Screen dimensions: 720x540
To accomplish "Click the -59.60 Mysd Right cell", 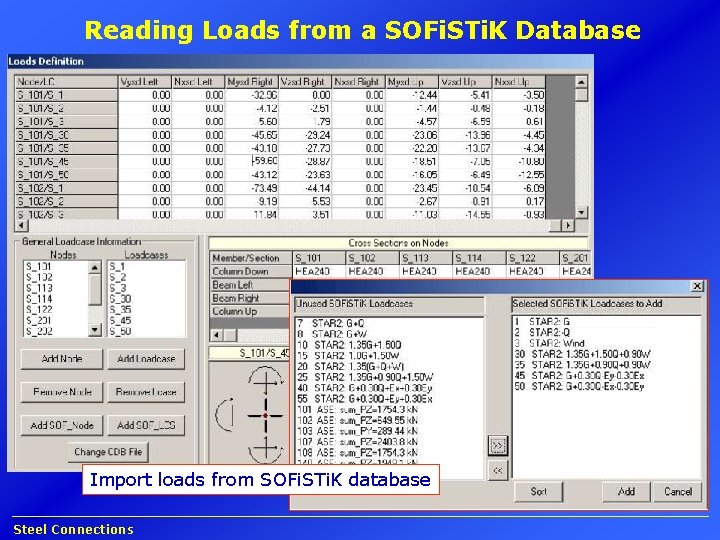I will [252, 161].
